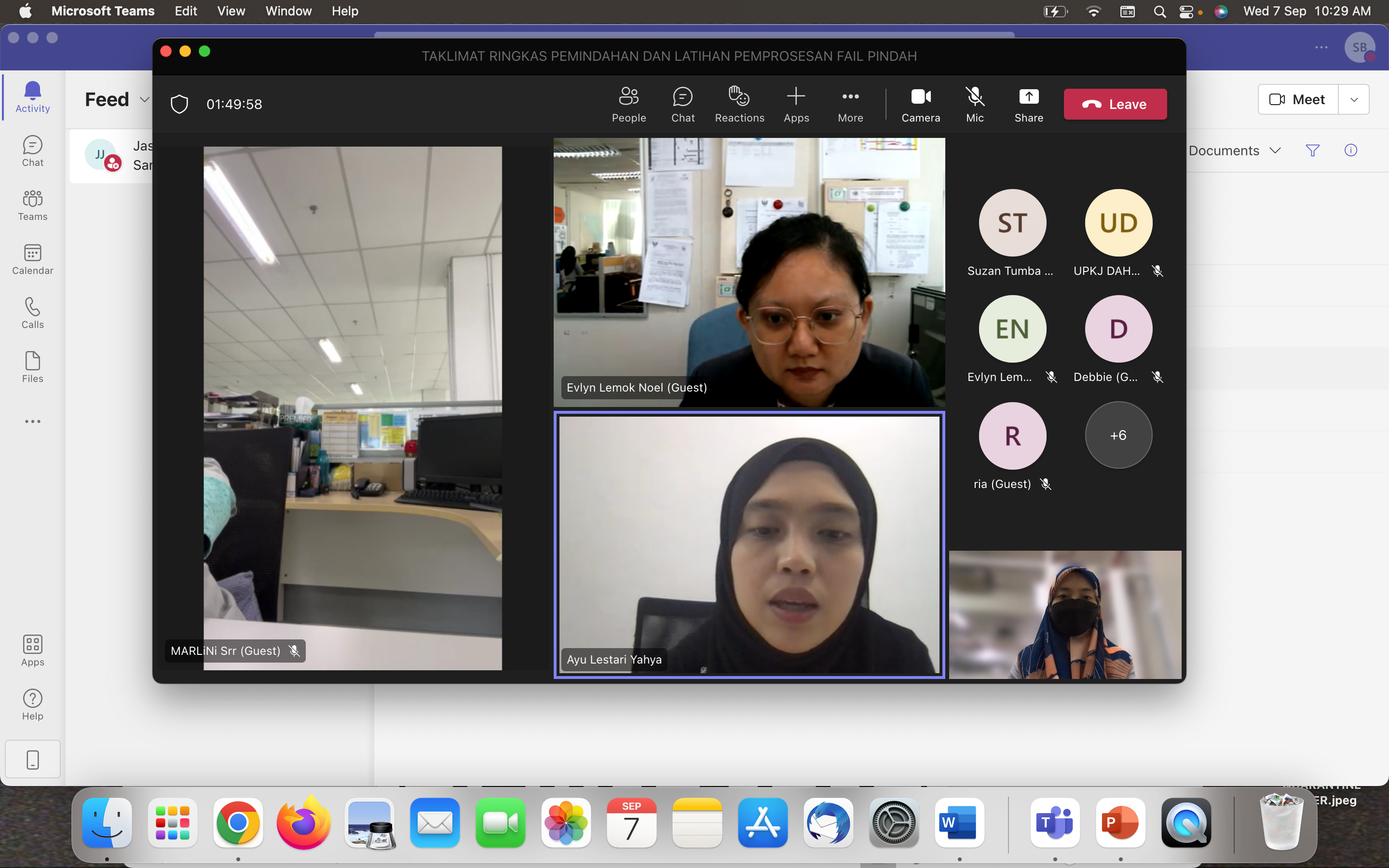Screen dimensions: 1389x868
Task: Select MARLiNi Srr video tile
Action: [353, 408]
